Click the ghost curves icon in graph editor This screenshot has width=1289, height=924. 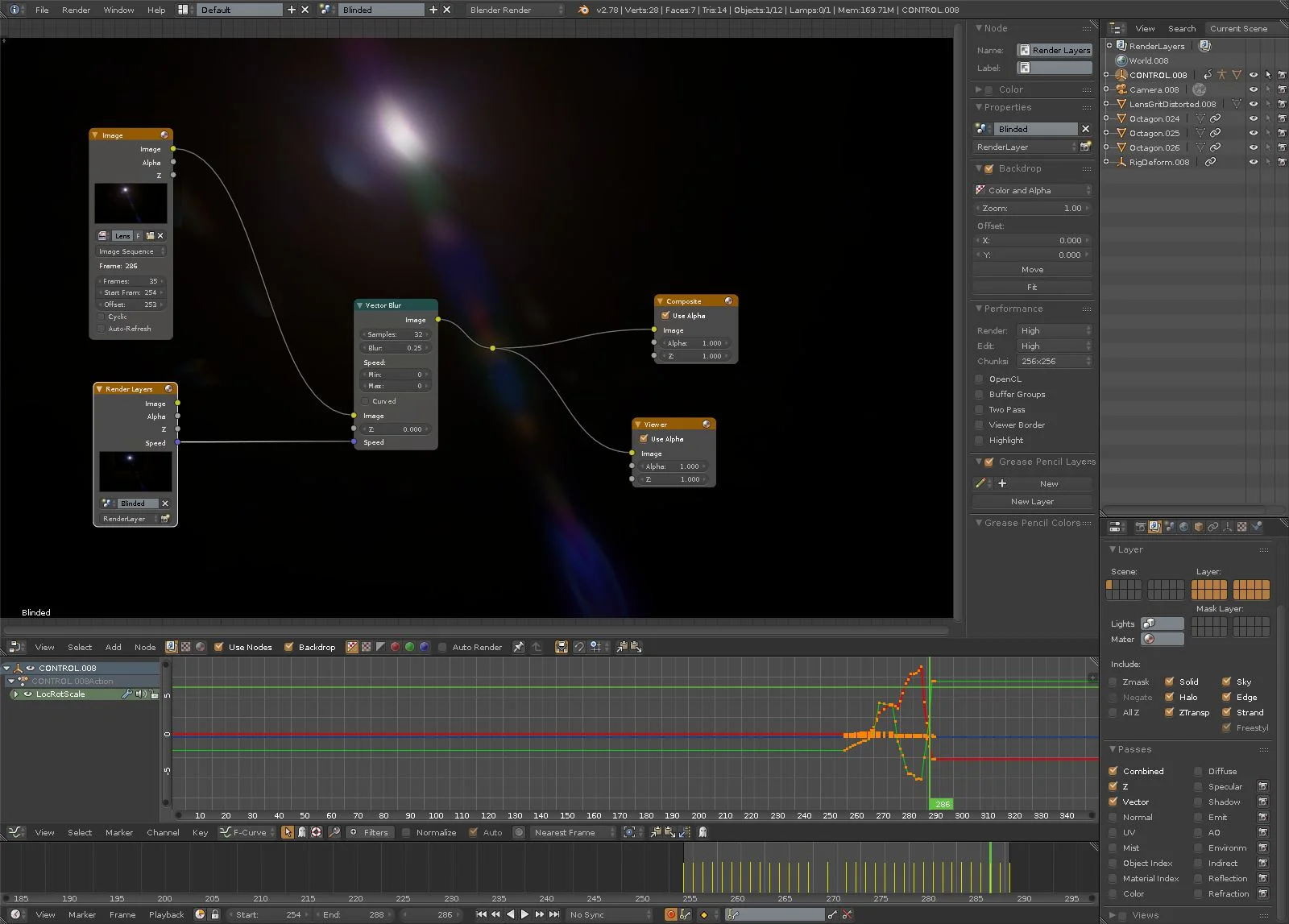click(x=703, y=832)
